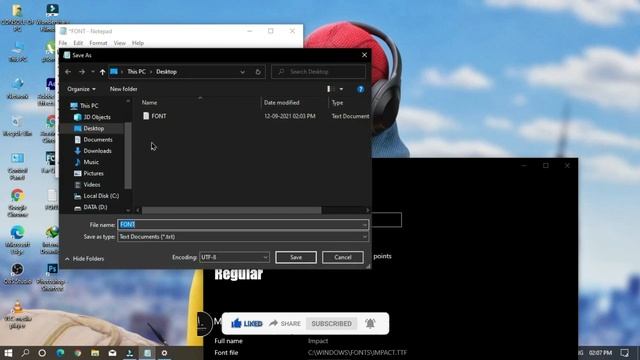Screen dimensions: 640x360
Task: Sort files by Type column
Action: tap(338, 103)
